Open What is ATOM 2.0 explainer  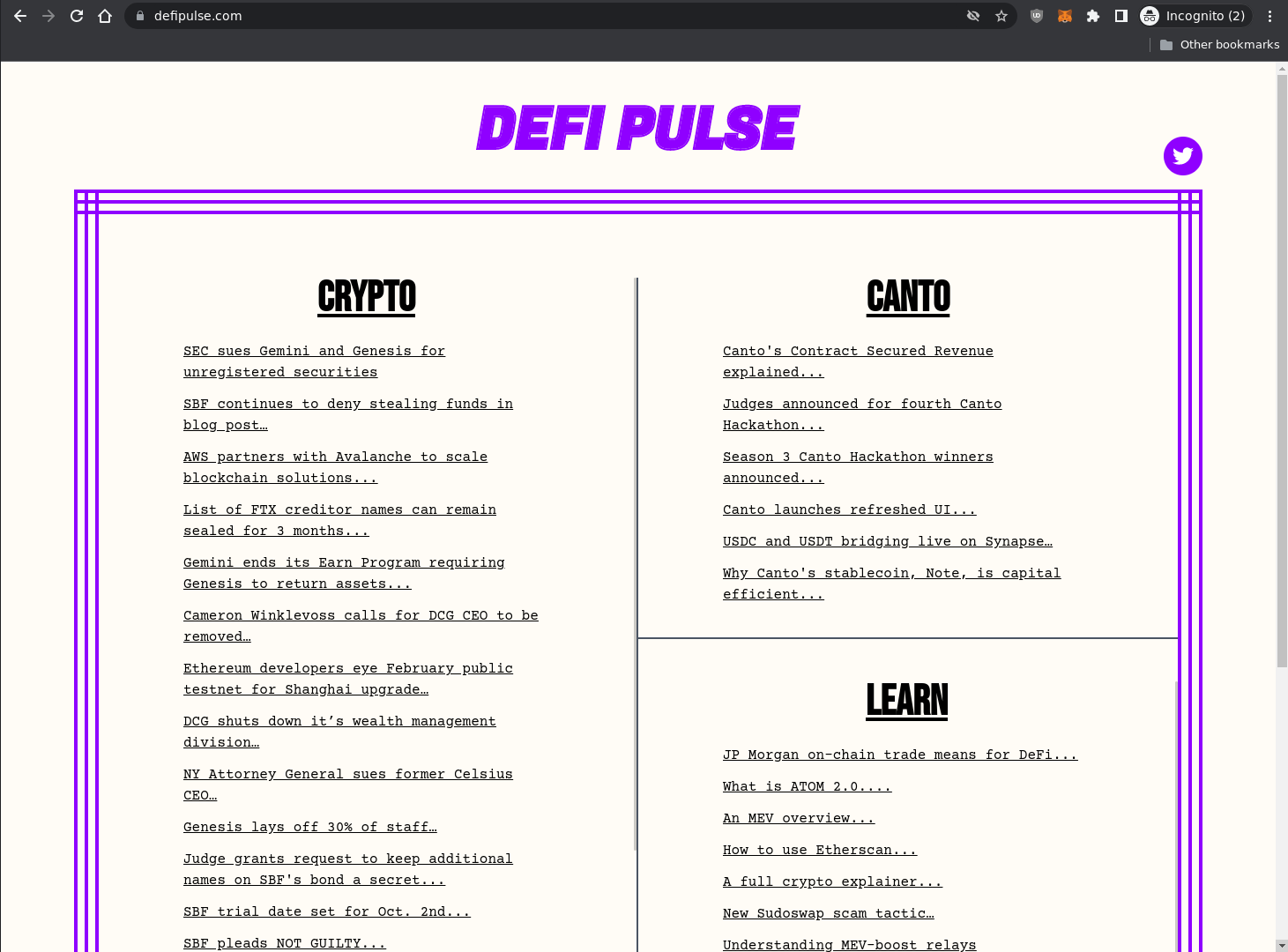pos(807,786)
